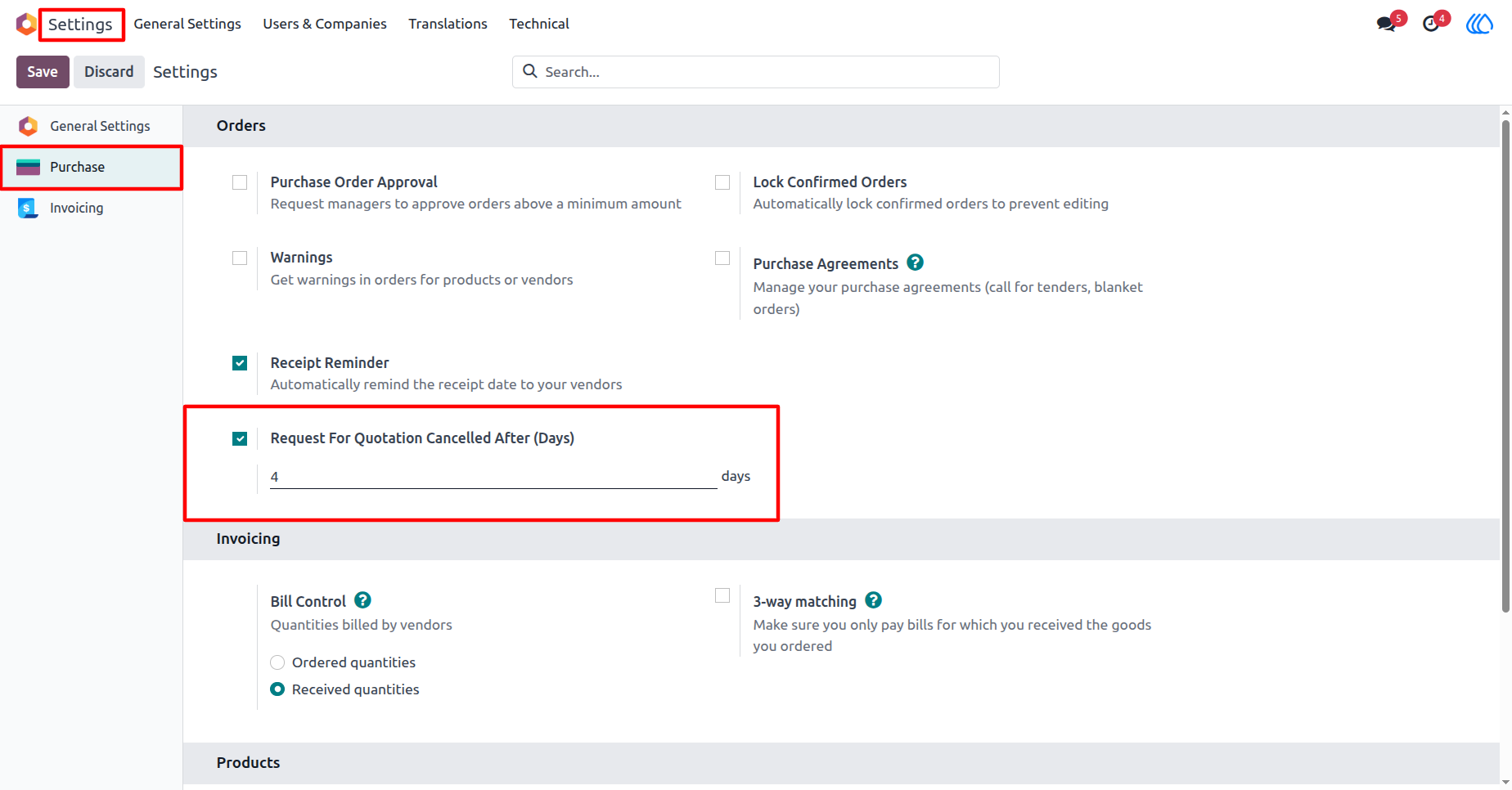Open the activities clock icon
Screen dimensions: 1512x790
click(1431, 24)
